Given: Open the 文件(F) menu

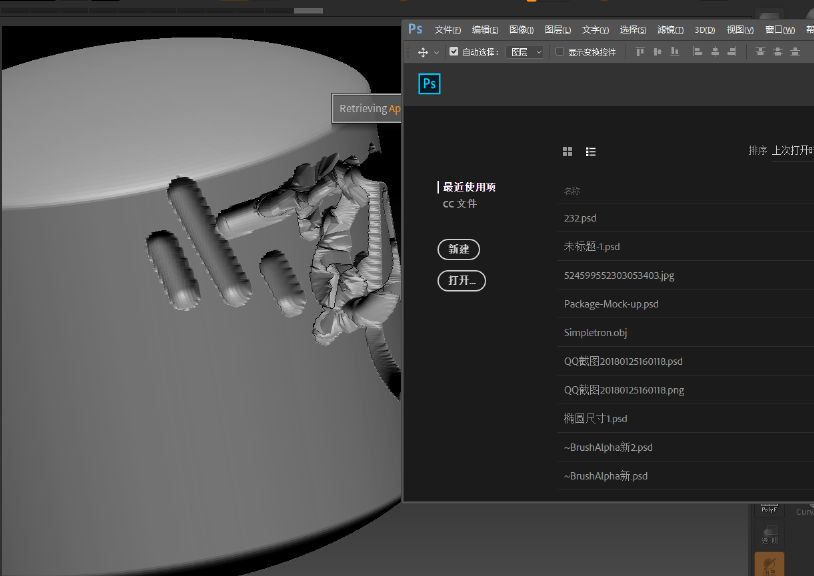Looking at the screenshot, I should (x=447, y=30).
